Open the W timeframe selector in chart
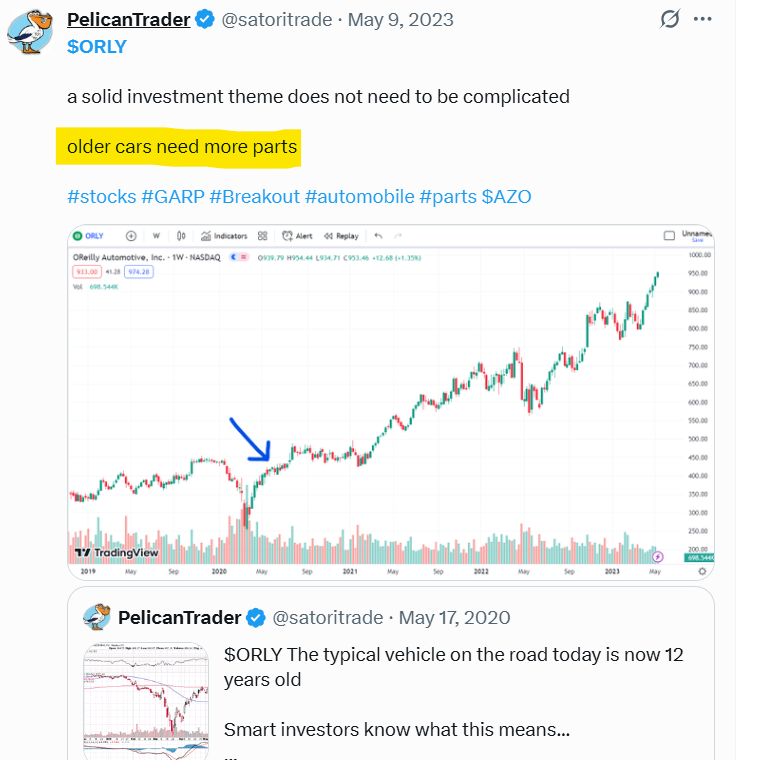The width and height of the screenshot is (758, 760). [157, 237]
